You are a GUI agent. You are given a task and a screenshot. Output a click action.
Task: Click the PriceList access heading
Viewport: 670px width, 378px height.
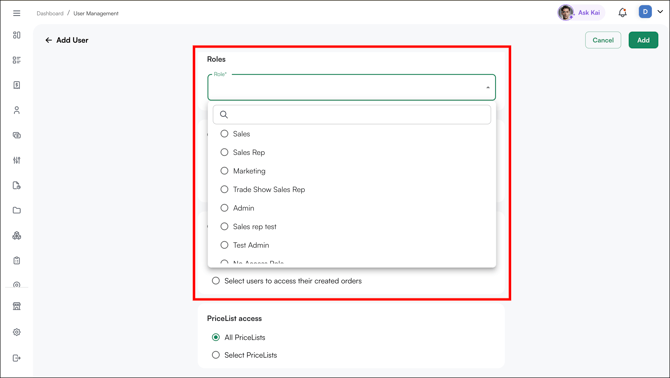point(234,318)
